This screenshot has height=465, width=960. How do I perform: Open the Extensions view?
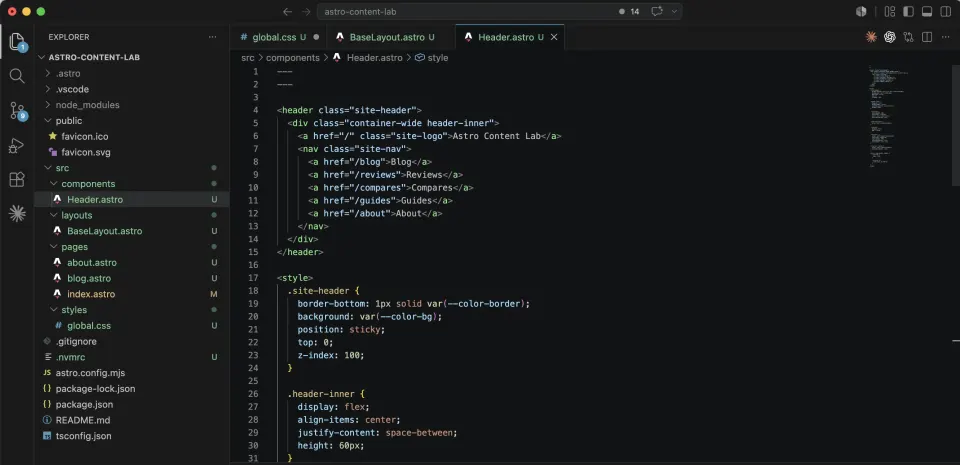coord(17,179)
